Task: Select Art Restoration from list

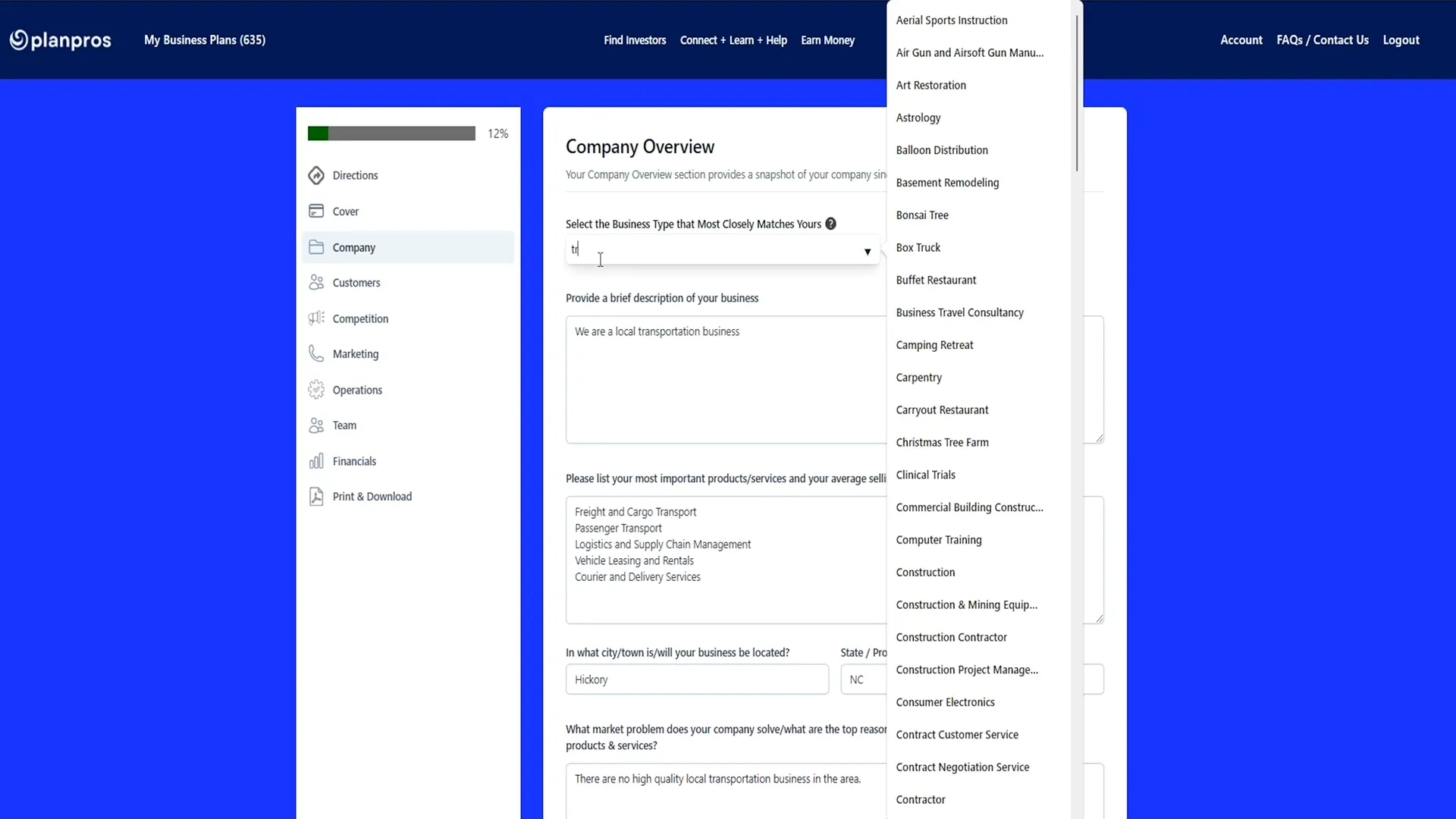Action: point(978,85)
